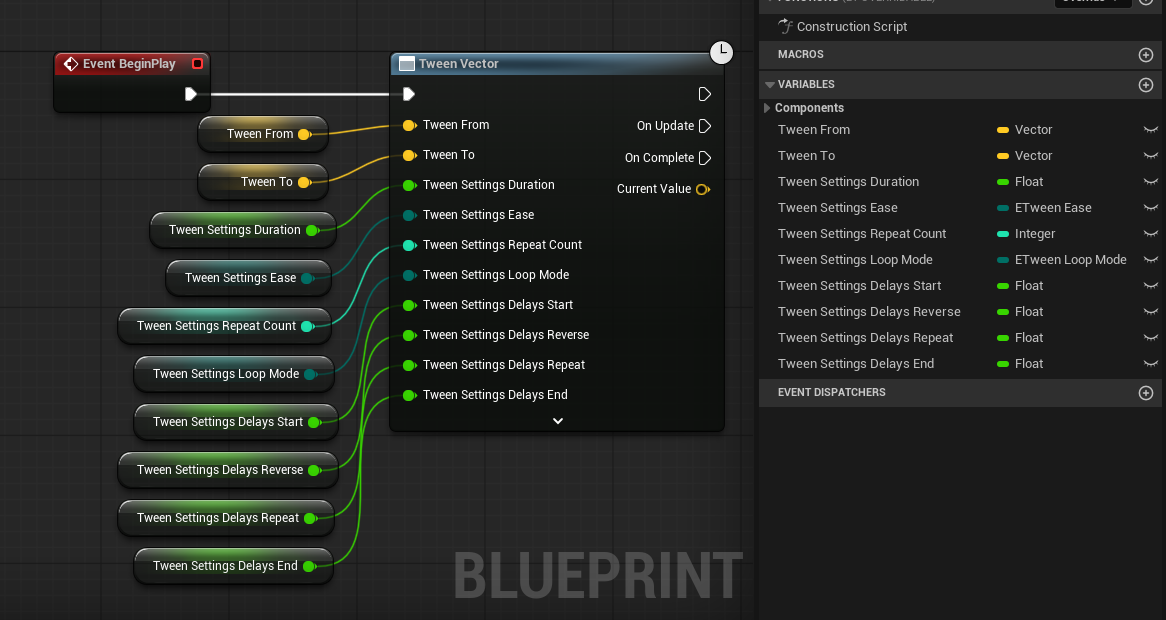Viewport: 1166px width, 620px height.
Task: Collapse the VARIABLES section
Action: click(x=770, y=85)
